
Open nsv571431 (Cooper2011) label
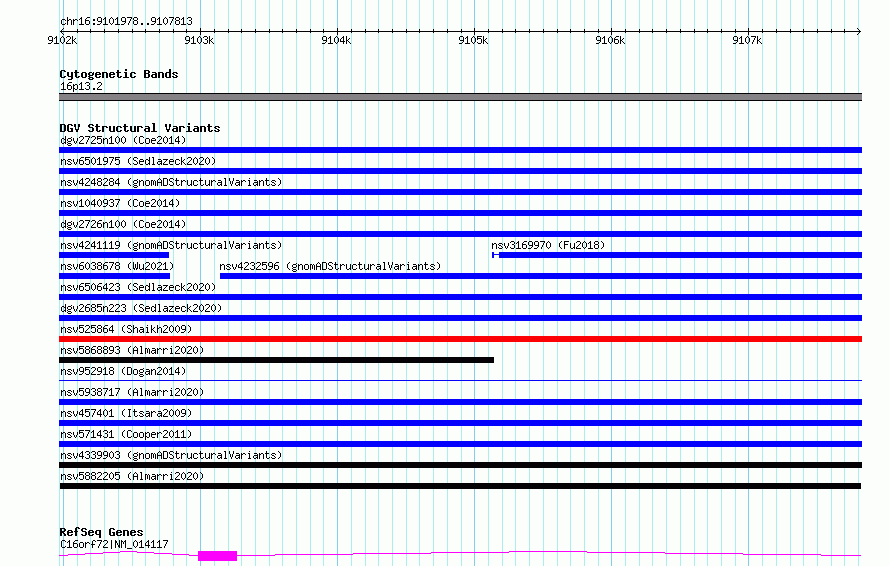(x=126, y=434)
